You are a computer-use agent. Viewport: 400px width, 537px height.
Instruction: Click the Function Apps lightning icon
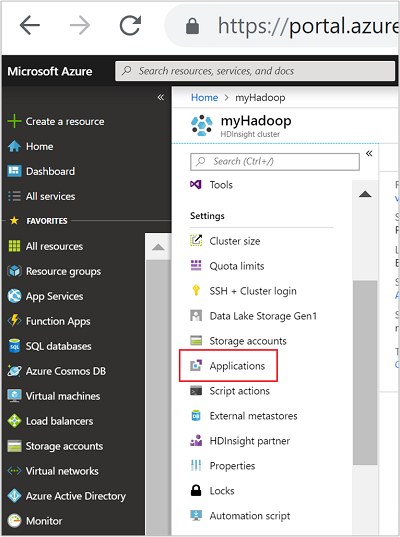tap(14, 321)
